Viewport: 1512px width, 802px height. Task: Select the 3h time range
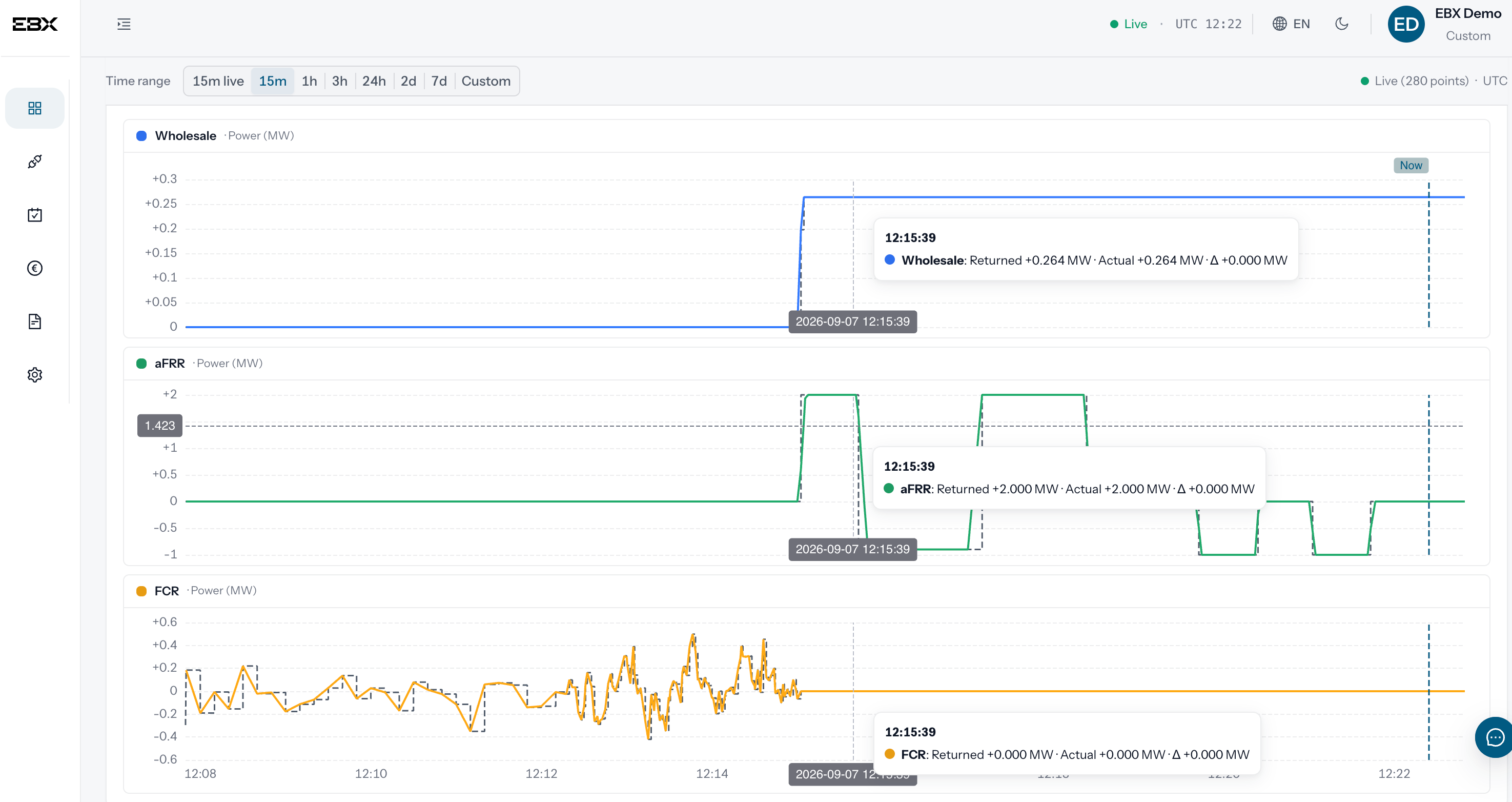click(x=340, y=81)
